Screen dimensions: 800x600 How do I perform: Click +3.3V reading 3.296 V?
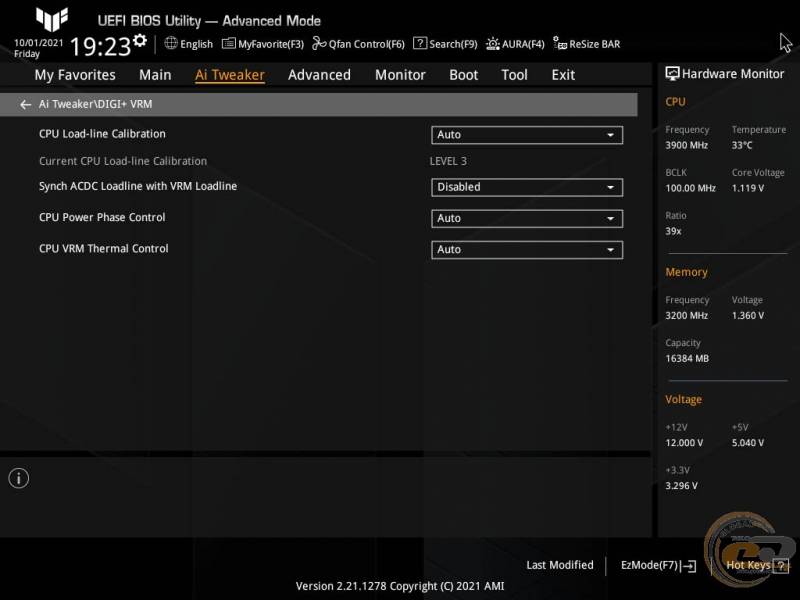(681, 486)
